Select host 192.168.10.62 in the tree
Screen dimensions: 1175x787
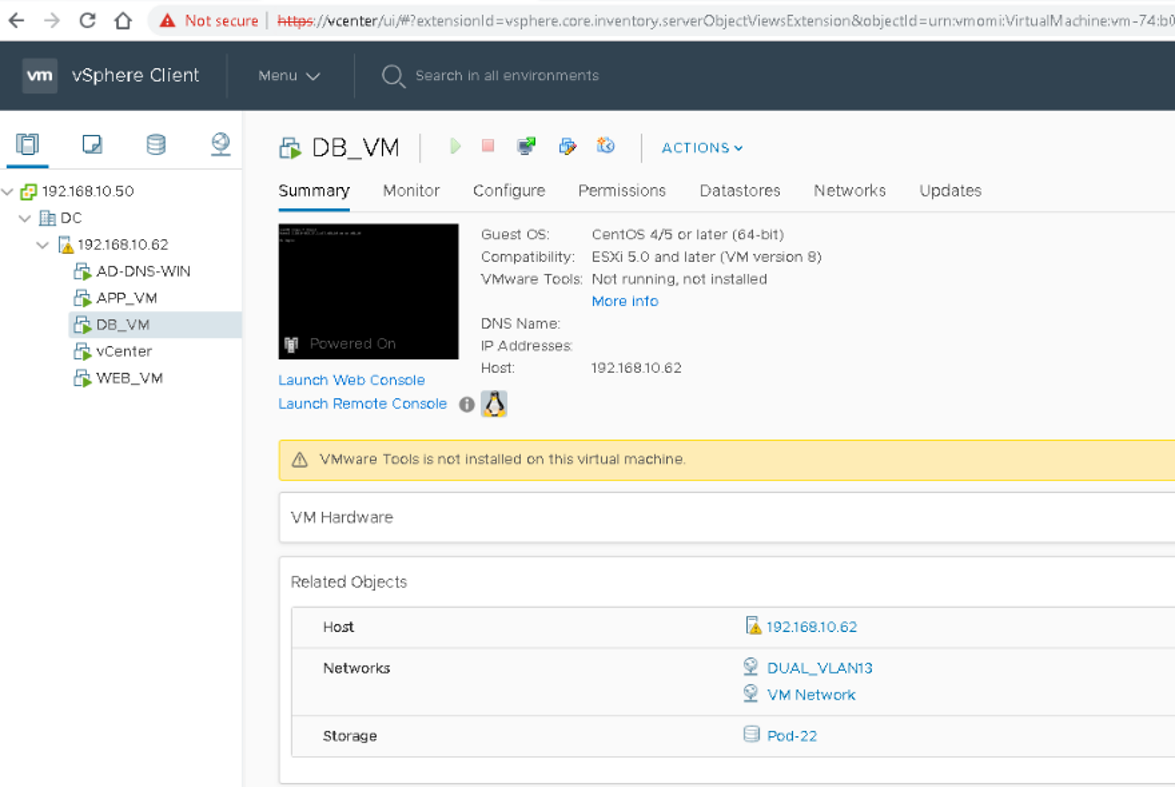(x=122, y=245)
